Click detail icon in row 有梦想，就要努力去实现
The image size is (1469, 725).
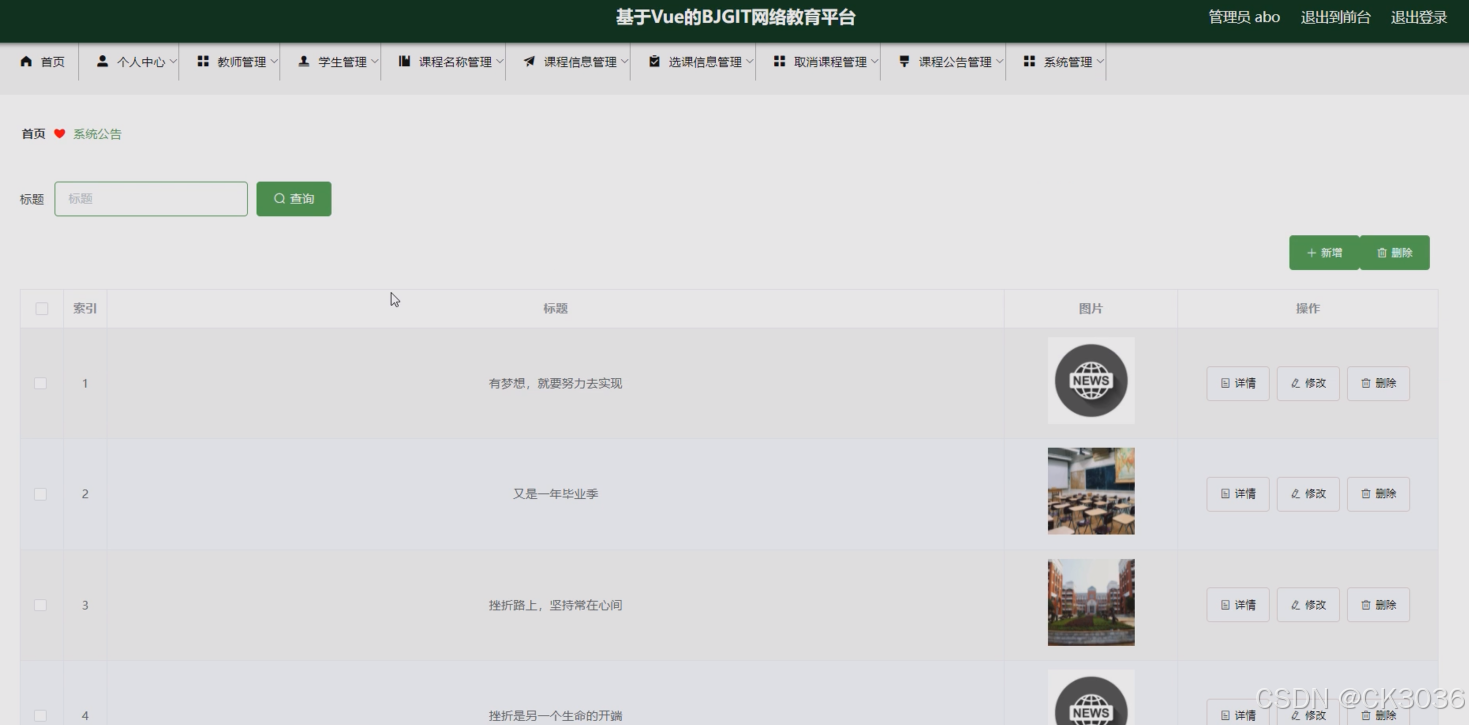pos(1225,383)
